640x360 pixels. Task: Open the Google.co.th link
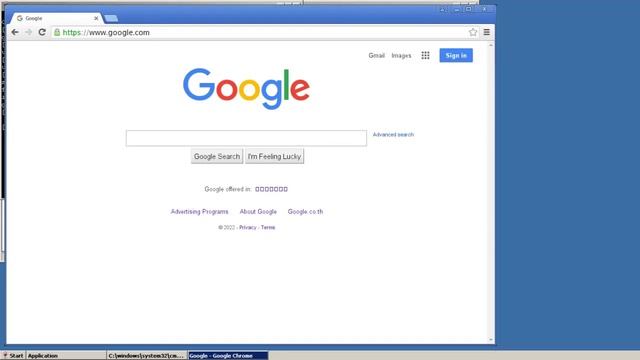pyautogui.click(x=305, y=211)
